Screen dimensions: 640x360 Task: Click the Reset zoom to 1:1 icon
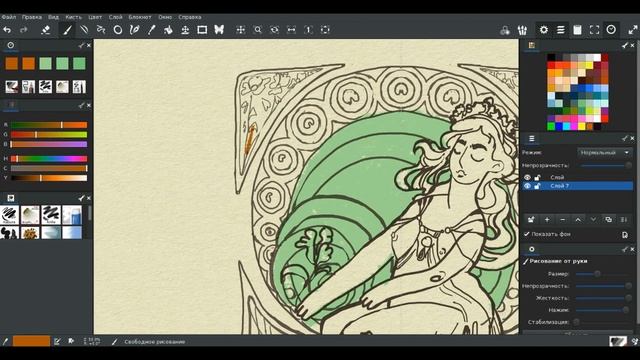(308, 30)
